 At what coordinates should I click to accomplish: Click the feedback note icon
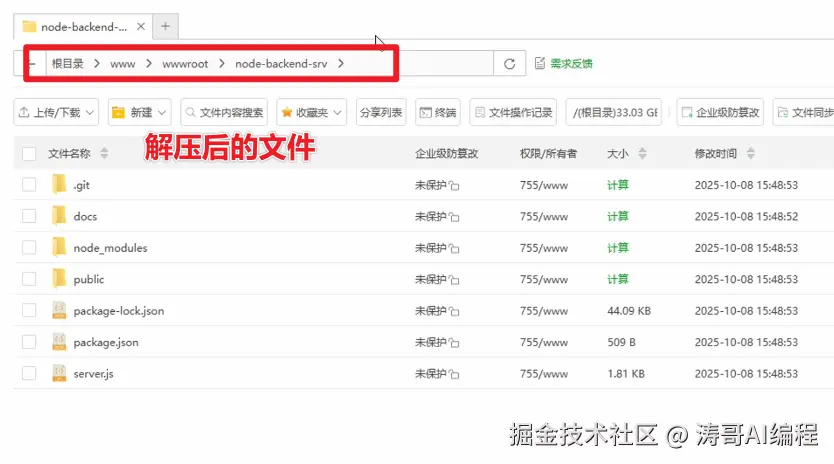click(x=539, y=63)
